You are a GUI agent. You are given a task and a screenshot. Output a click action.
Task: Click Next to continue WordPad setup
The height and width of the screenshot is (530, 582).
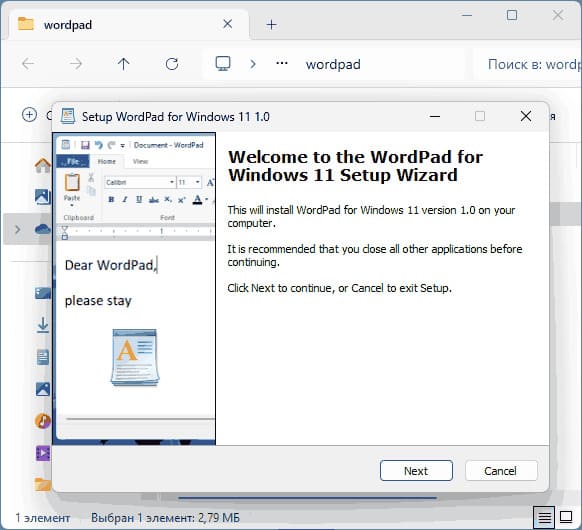pyautogui.click(x=416, y=471)
